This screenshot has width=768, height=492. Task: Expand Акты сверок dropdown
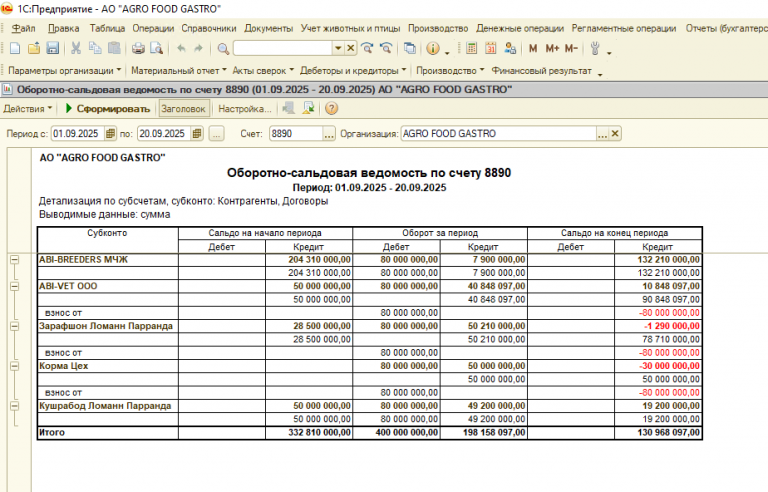[x=263, y=71]
